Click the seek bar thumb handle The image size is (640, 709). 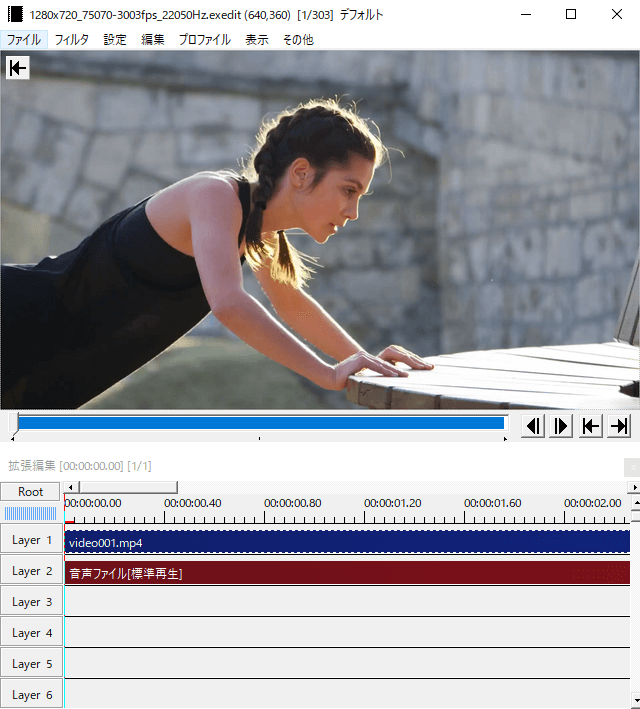[14, 424]
